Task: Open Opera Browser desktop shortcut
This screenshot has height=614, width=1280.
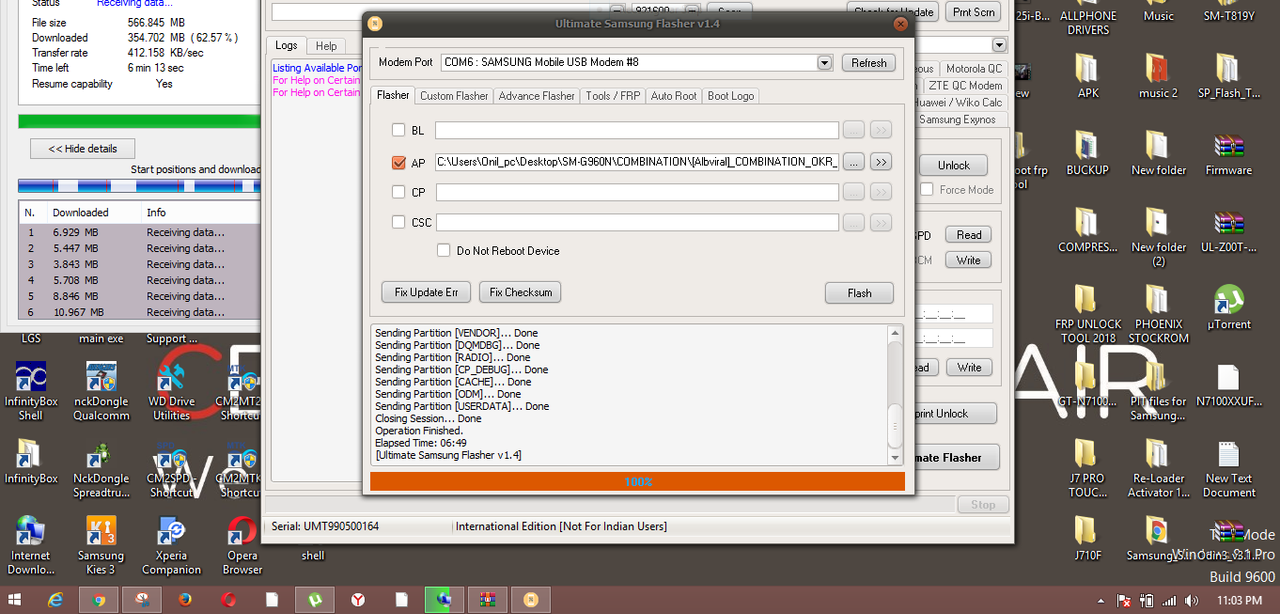Action: coord(241,545)
